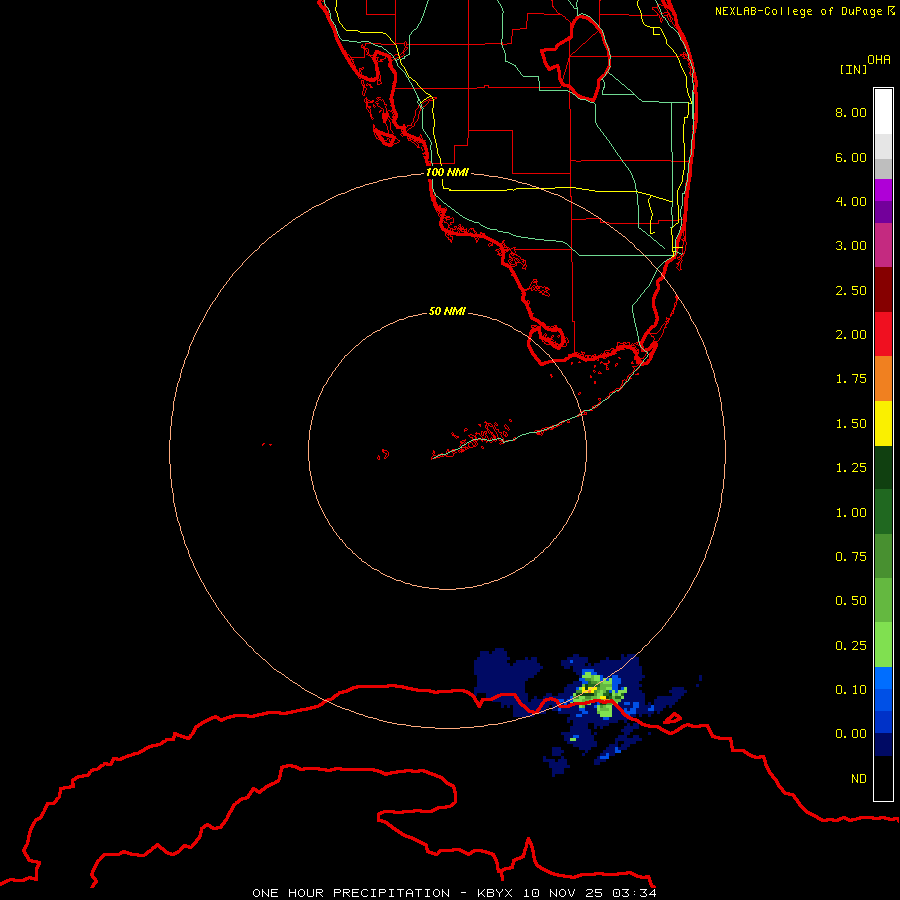Click the 100 NMI range ring label
Screen dimensions: 900x900
click(447, 172)
